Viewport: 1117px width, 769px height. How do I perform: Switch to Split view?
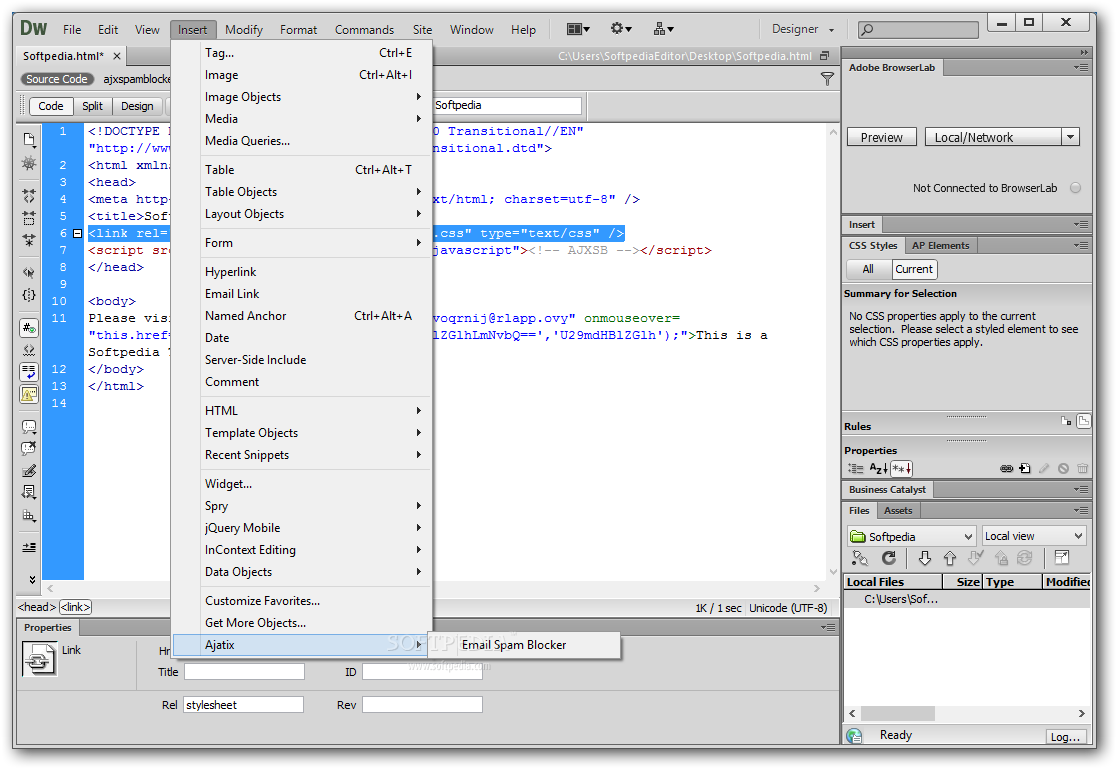pyautogui.click(x=92, y=105)
